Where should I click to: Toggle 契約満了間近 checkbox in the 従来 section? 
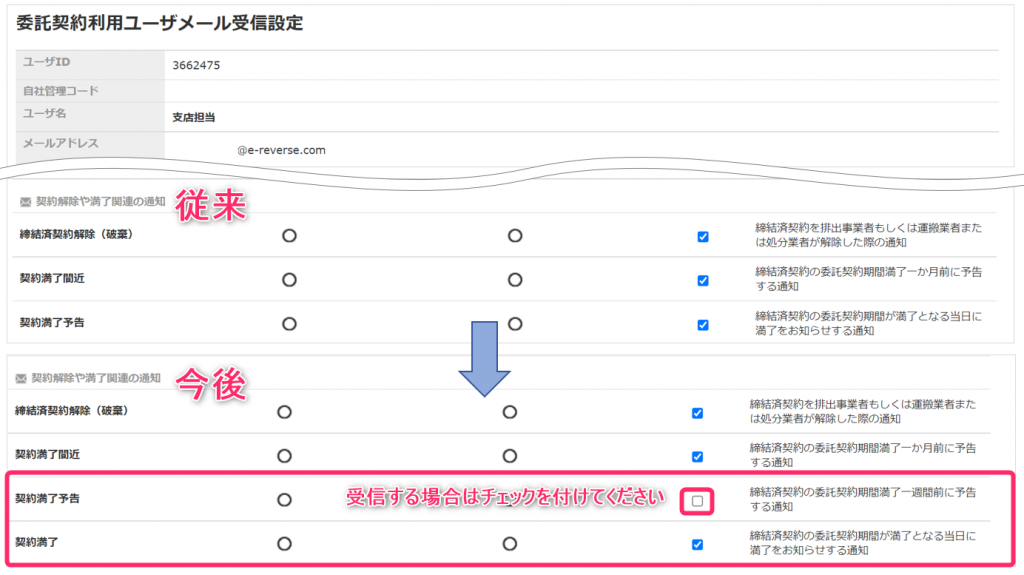(x=703, y=280)
